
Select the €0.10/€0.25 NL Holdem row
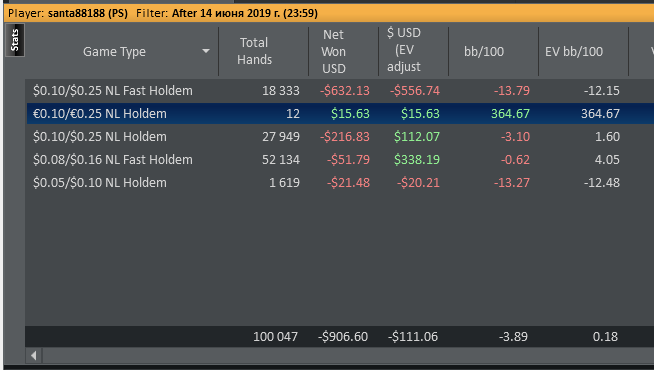(x=340, y=113)
